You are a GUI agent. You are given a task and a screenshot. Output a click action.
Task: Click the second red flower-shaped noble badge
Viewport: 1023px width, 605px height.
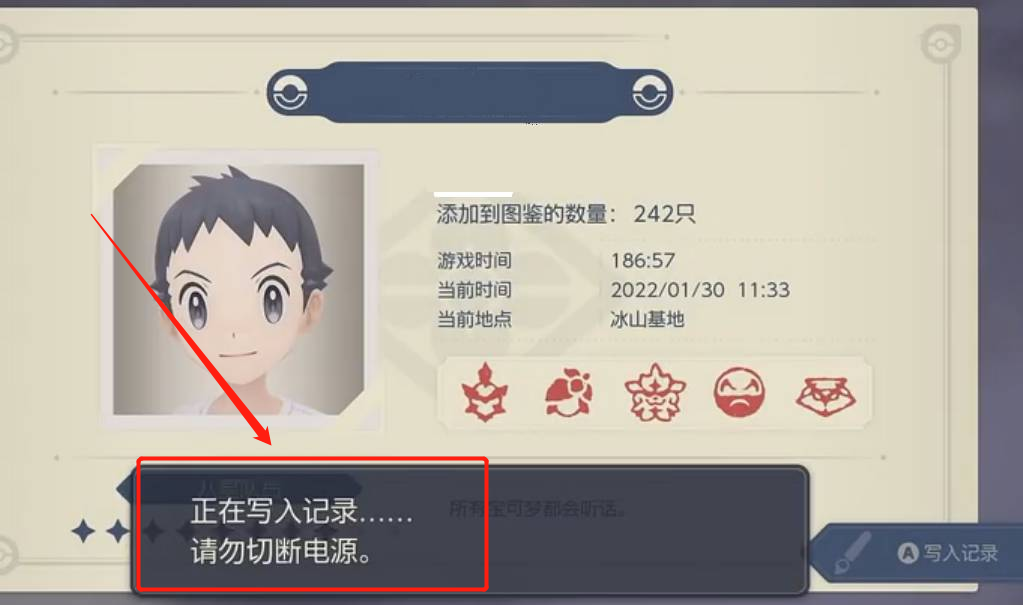point(568,392)
